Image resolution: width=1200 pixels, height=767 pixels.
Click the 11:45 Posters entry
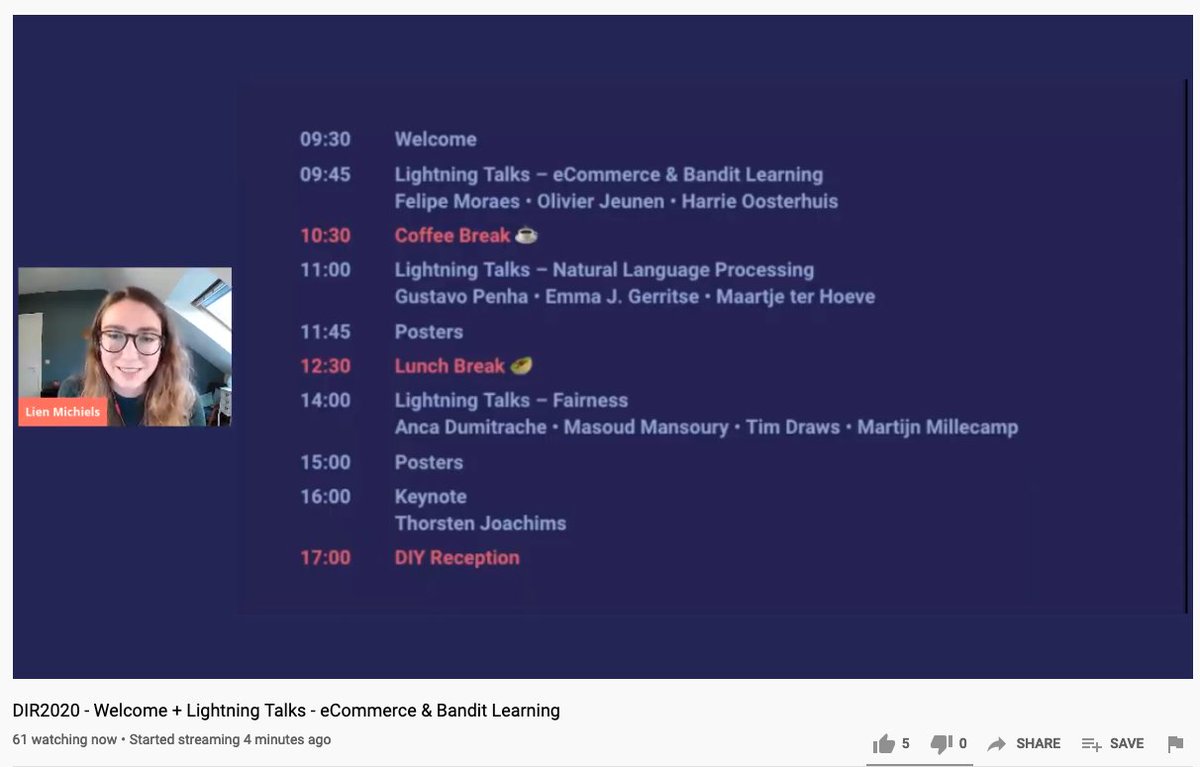pos(382,331)
